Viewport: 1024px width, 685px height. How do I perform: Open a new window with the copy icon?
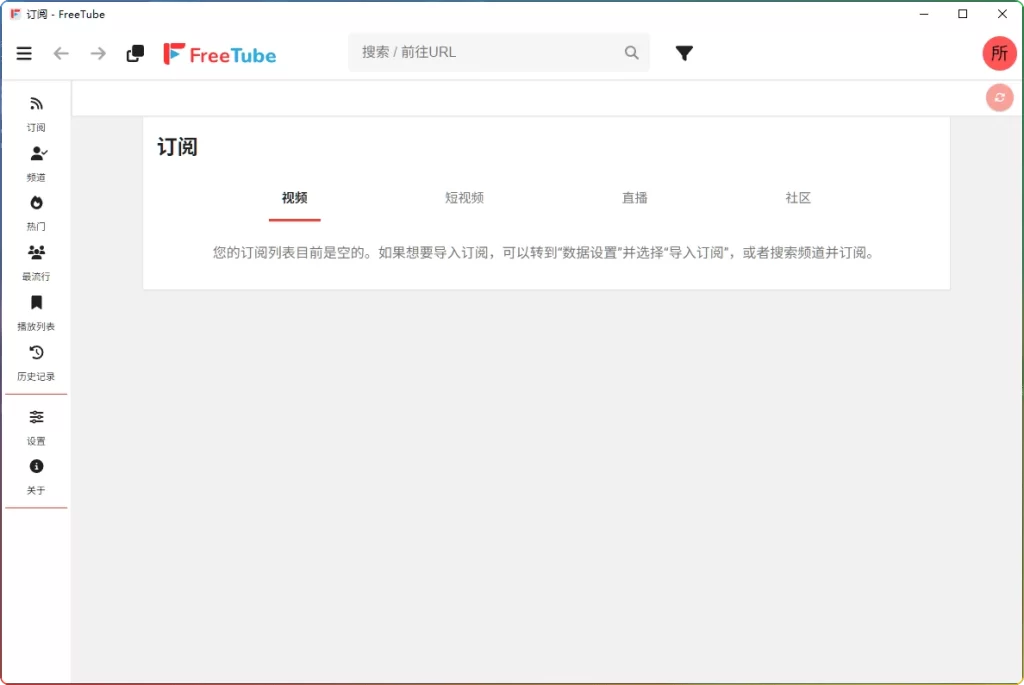[x=135, y=54]
